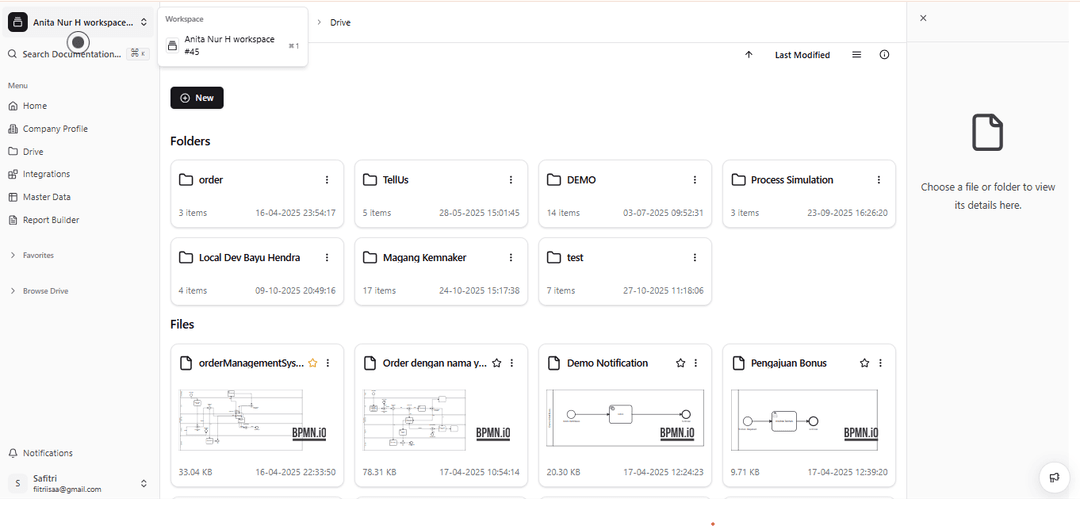Screen dimensions: 1080x527
Task: Select the Pengajuan Bonus file name
Action: click(x=789, y=363)
